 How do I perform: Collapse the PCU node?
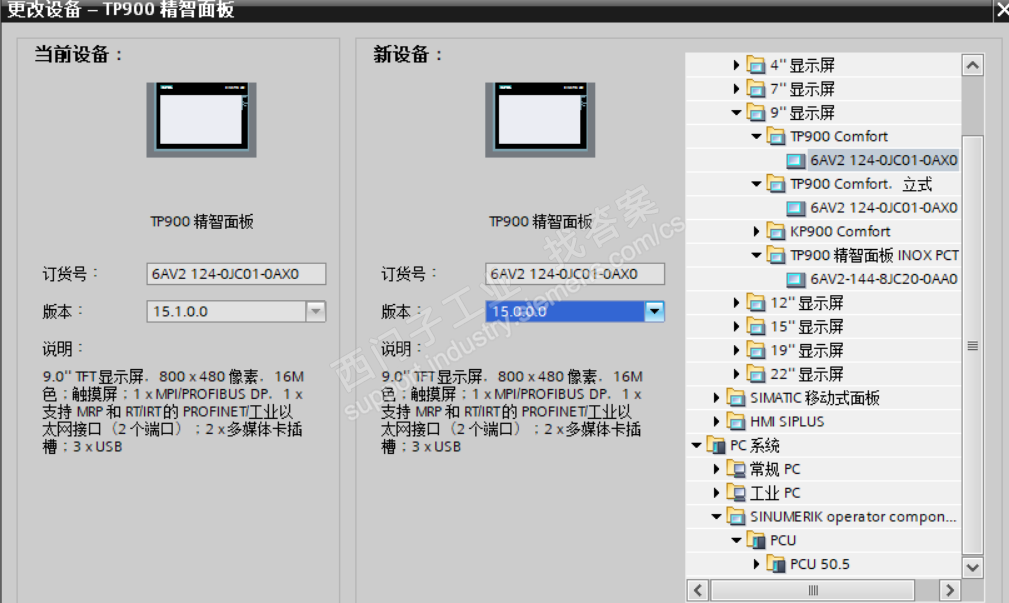click(736, 541)
